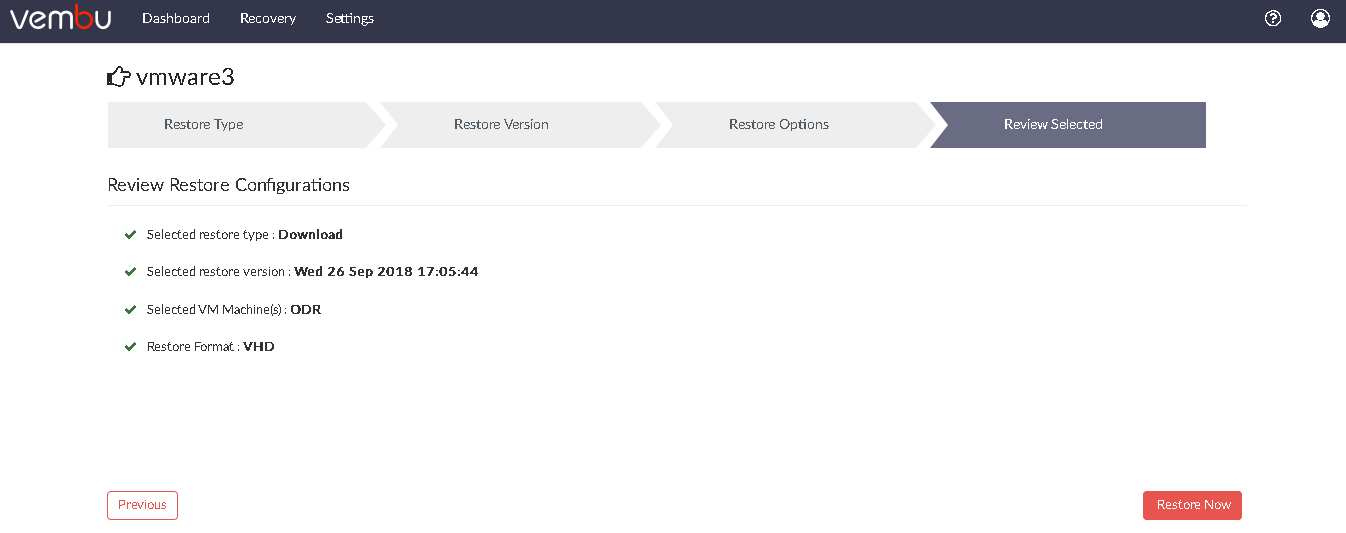Click the restore type value Download
Image resolution: width=1346 pixels, height=533 pixels.
[x=310, y=235]
